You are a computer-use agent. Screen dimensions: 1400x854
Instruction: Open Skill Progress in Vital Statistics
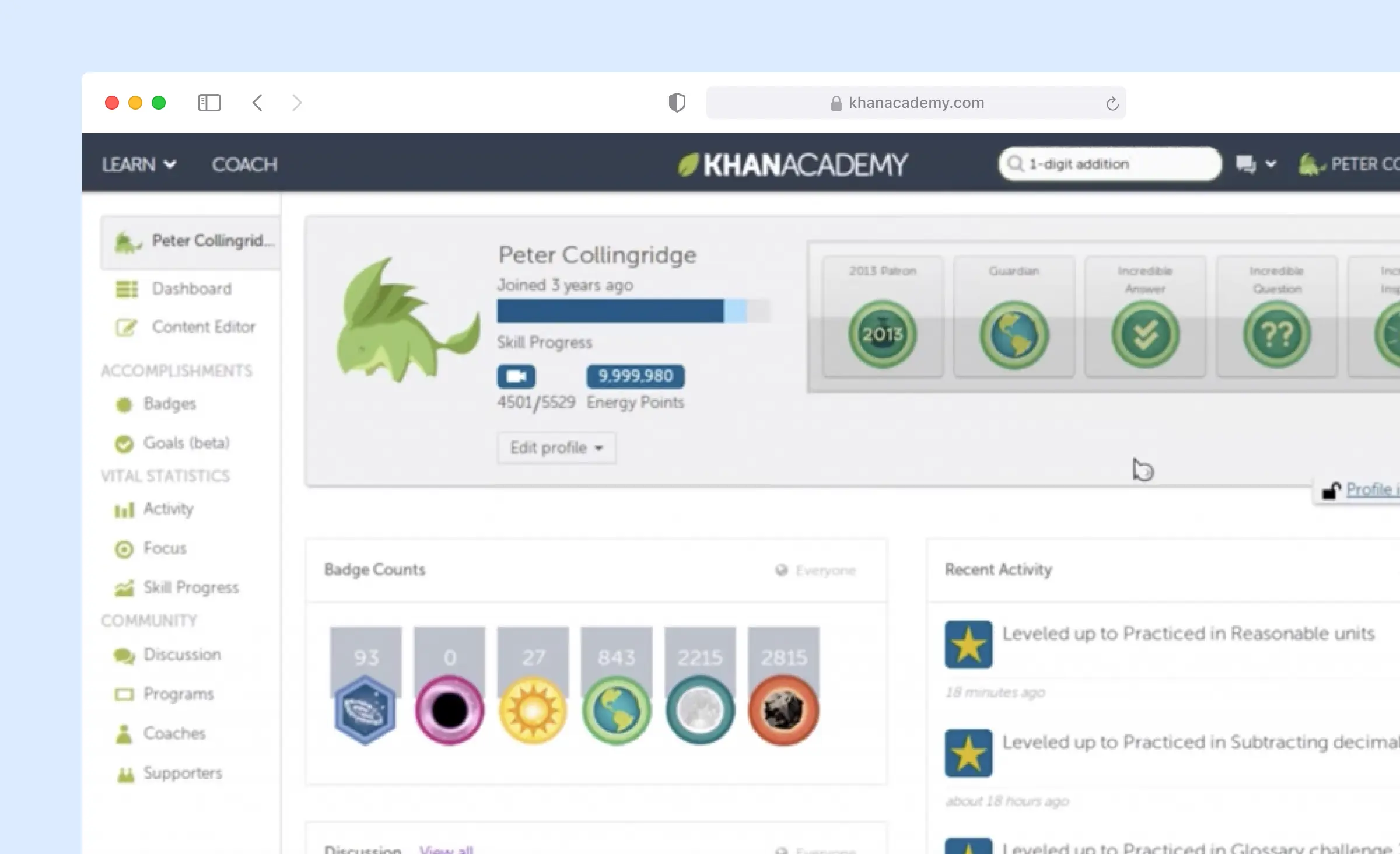click(x=191, y=587)
